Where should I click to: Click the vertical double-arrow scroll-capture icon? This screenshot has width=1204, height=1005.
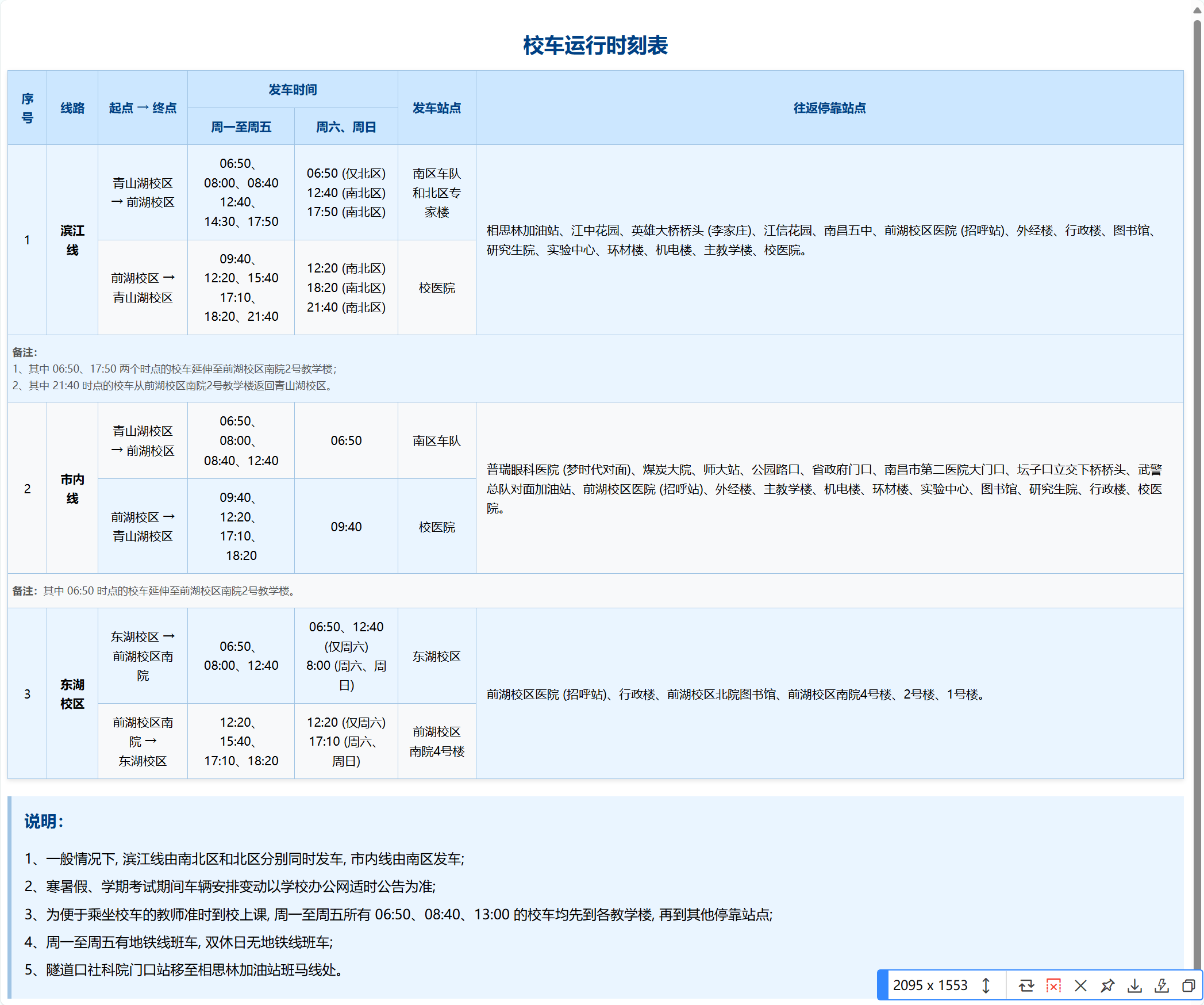coord(986,985)
